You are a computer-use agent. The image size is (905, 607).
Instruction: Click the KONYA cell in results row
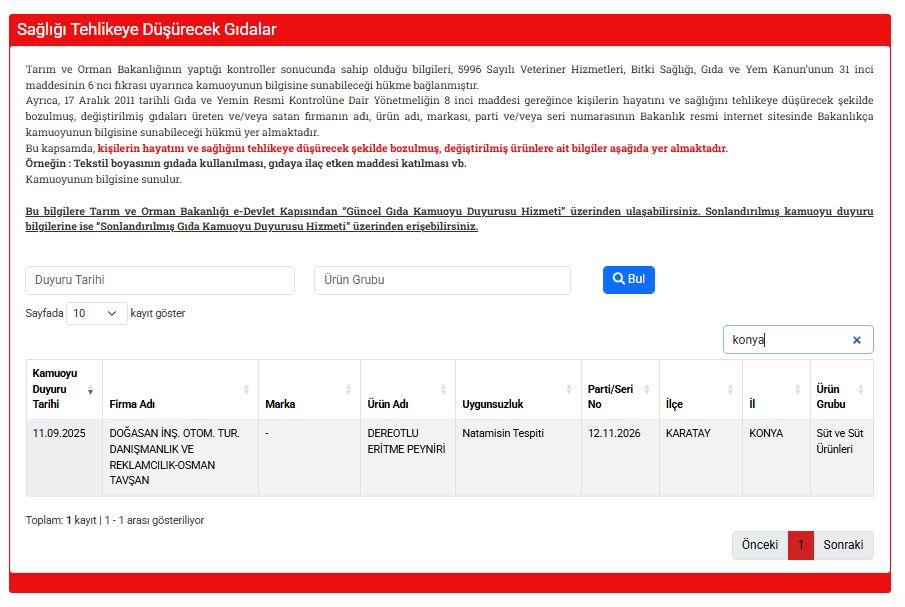[x=766, y=434]
